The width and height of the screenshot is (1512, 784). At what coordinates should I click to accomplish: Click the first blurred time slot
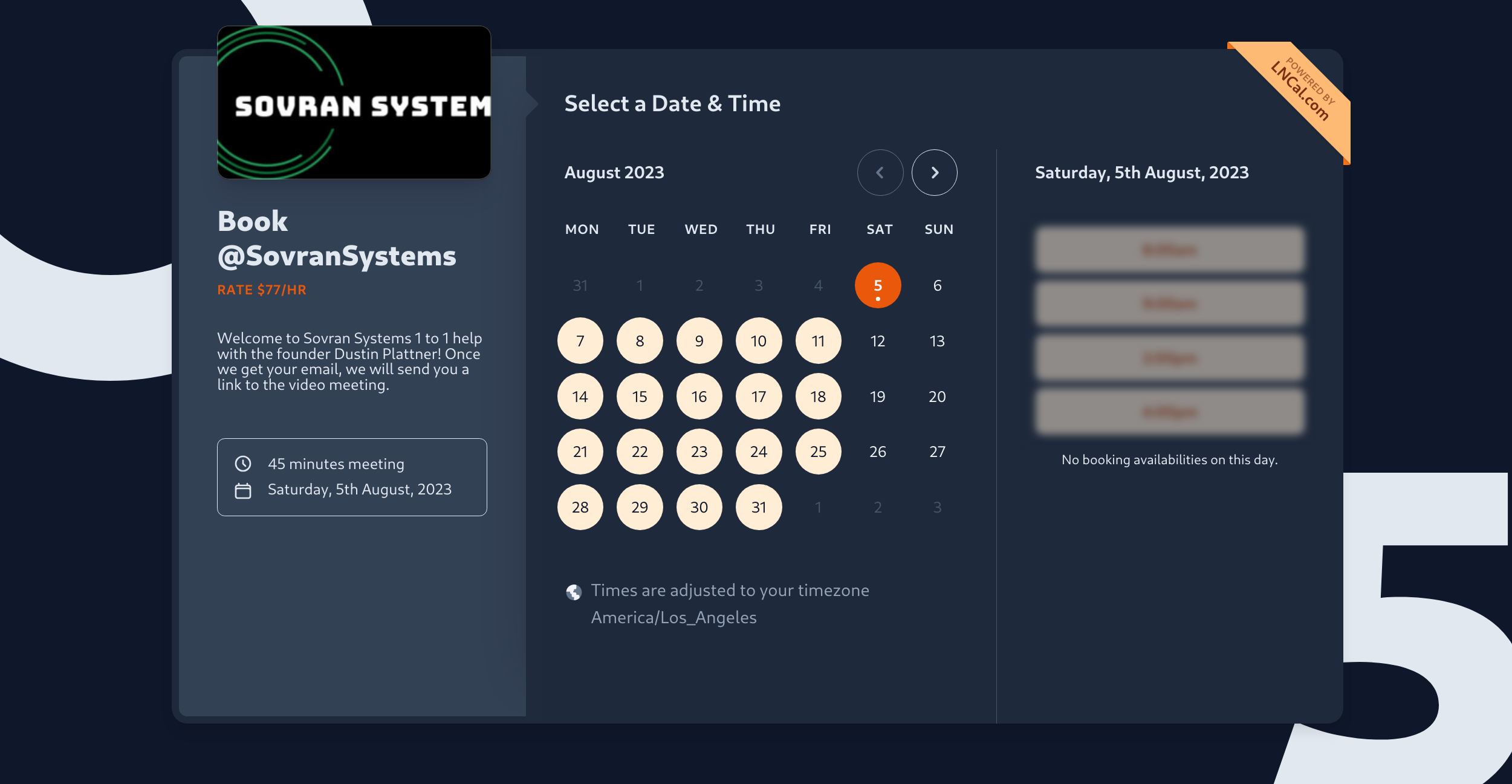[1170, 250]
